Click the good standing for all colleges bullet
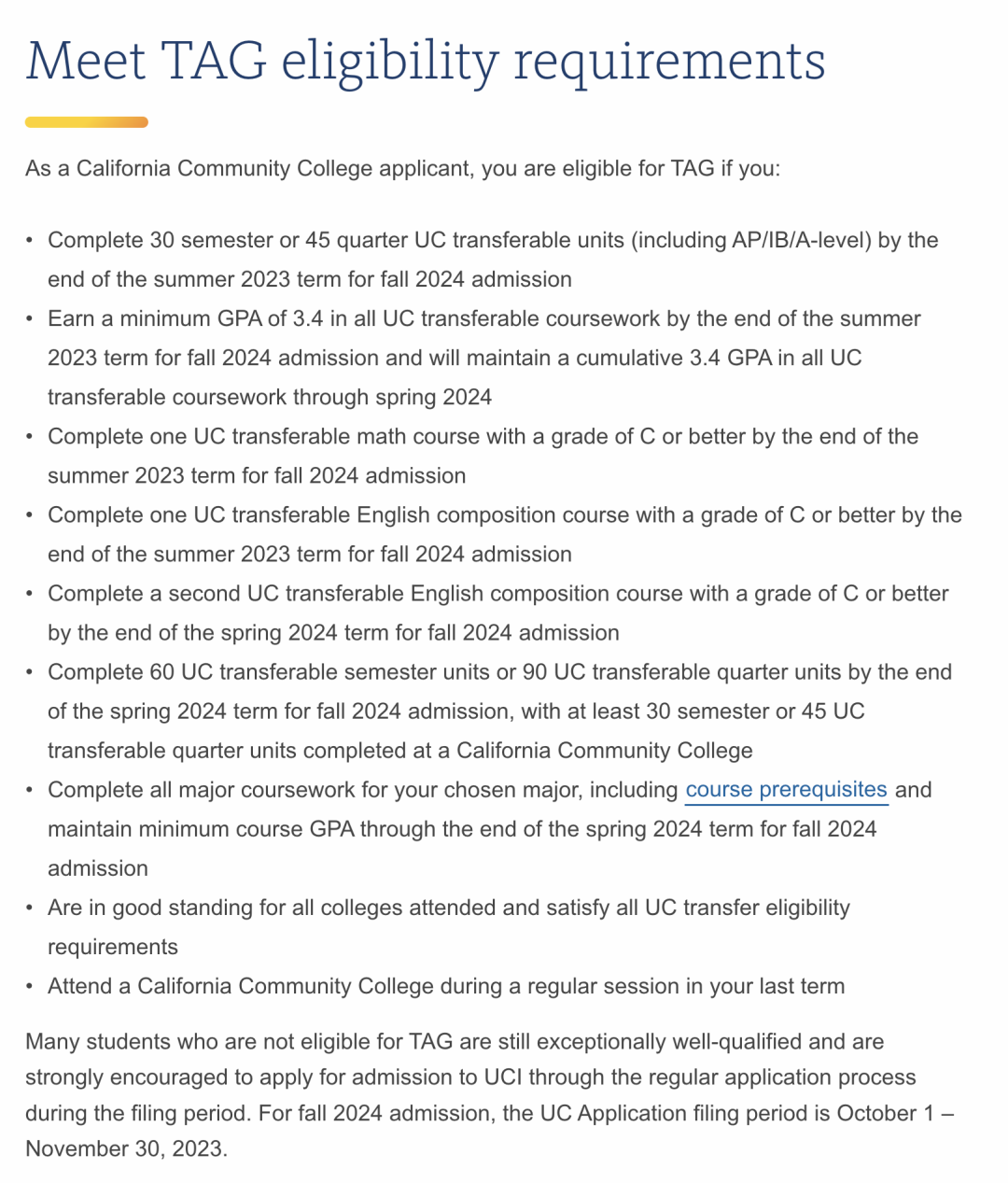 (449, 927)
